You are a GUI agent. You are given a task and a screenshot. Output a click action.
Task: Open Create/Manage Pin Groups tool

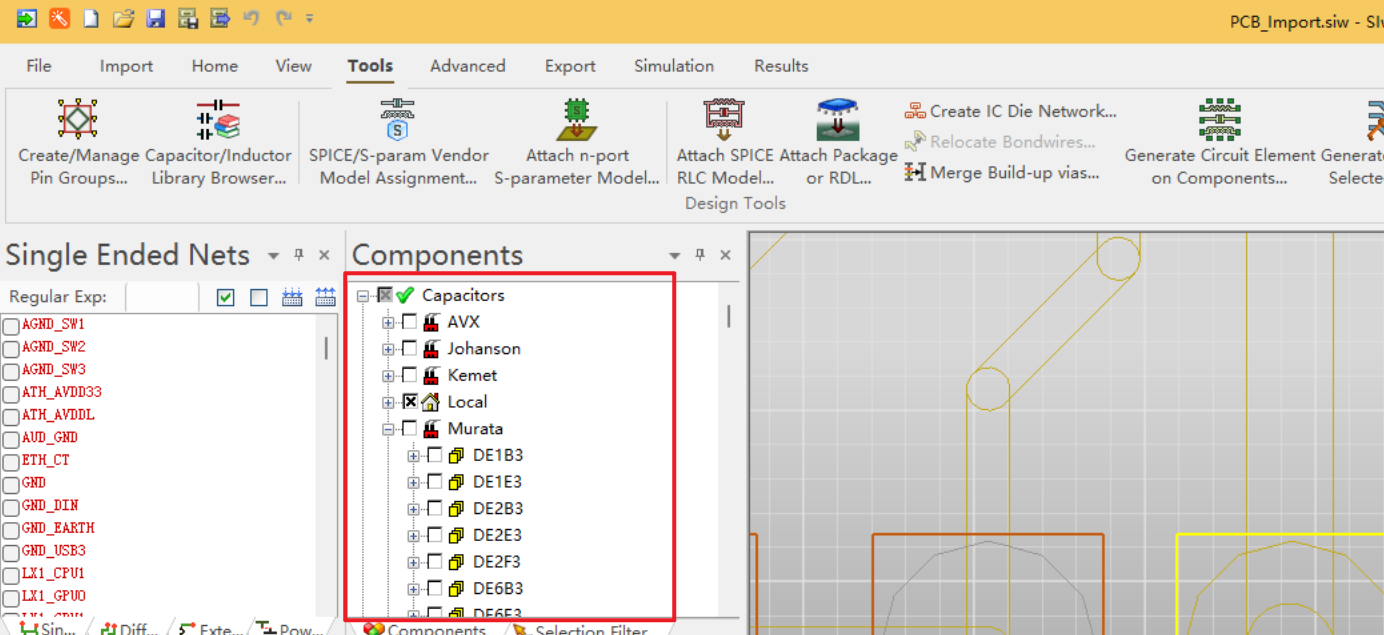pos(78,143)
